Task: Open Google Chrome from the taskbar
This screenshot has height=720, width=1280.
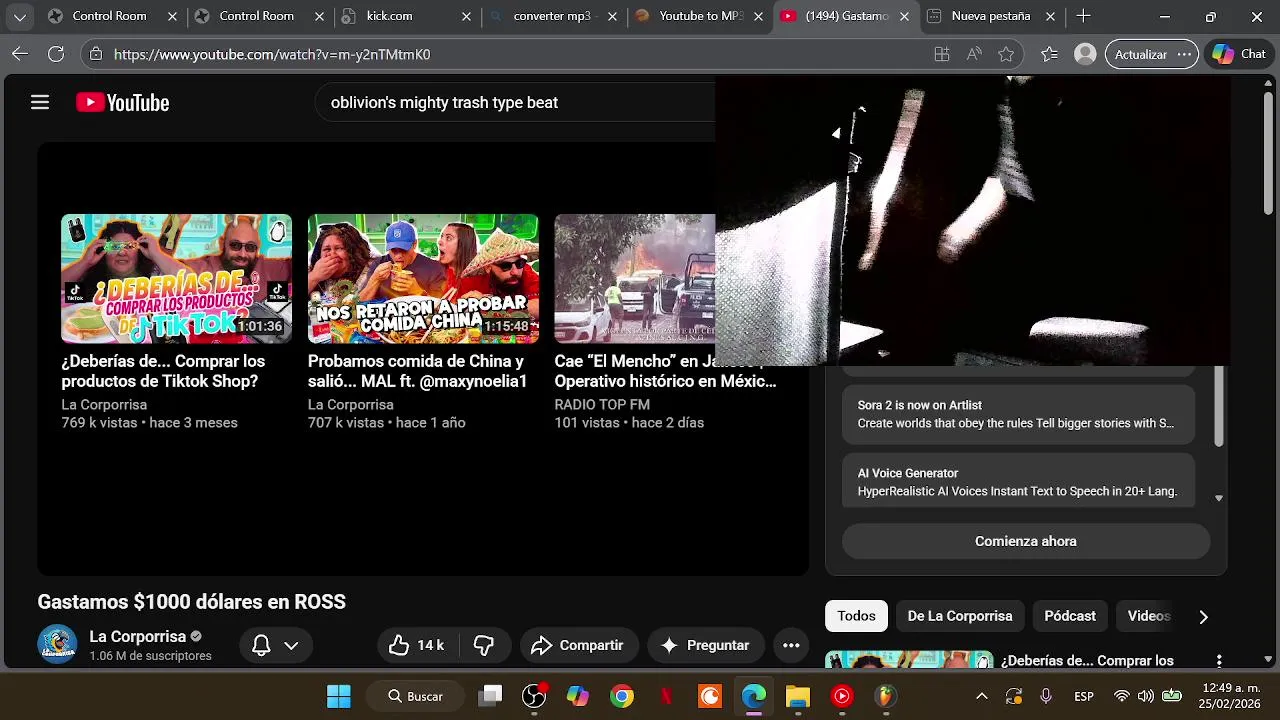Action: (622, 696)
